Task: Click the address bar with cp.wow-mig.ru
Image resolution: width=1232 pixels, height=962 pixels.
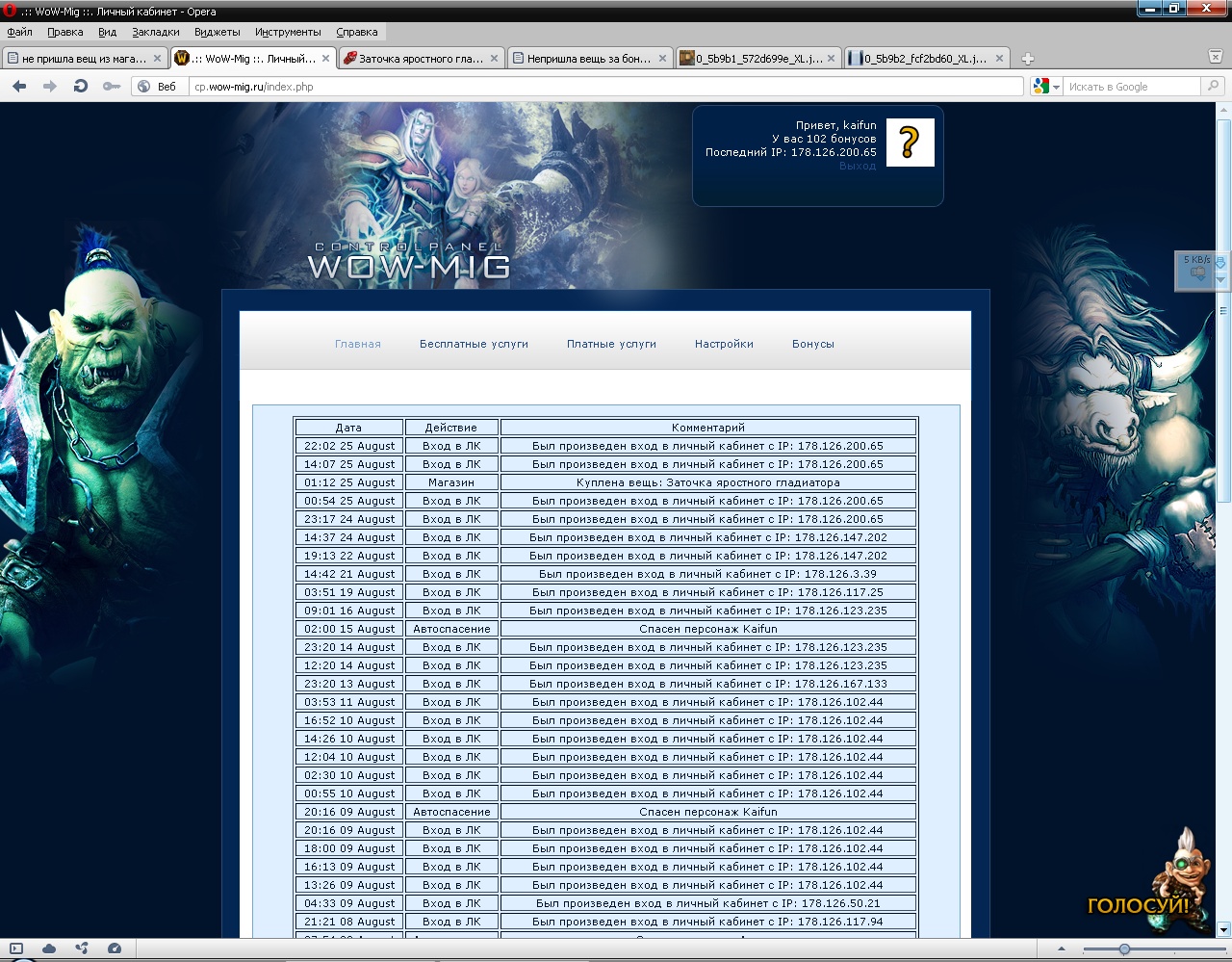Action: point(606,87)
